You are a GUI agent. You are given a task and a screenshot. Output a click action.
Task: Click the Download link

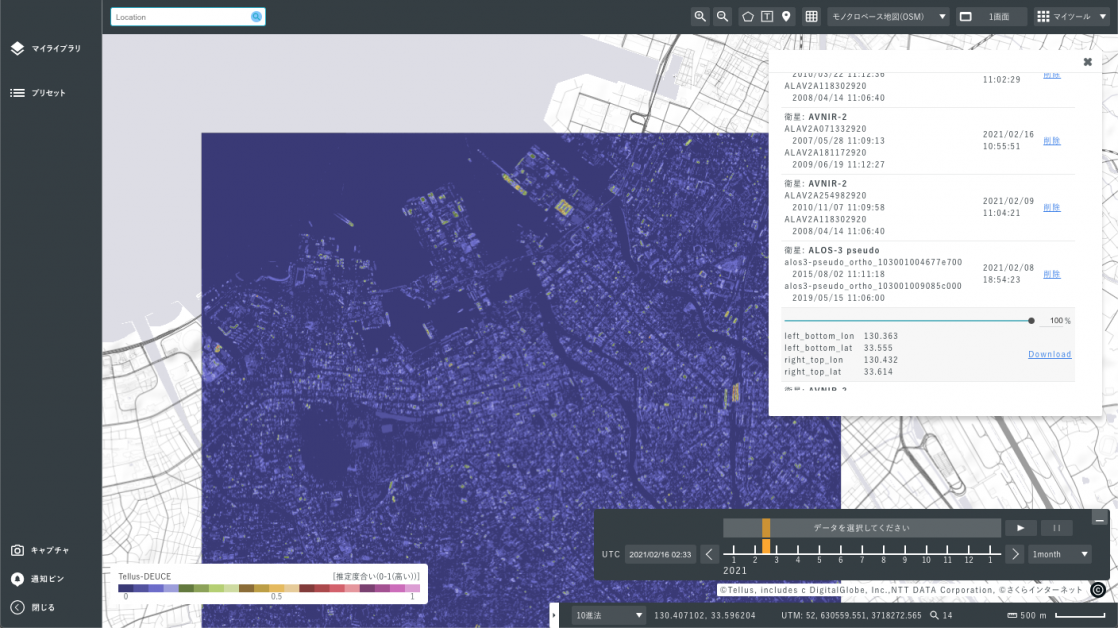1049,354
